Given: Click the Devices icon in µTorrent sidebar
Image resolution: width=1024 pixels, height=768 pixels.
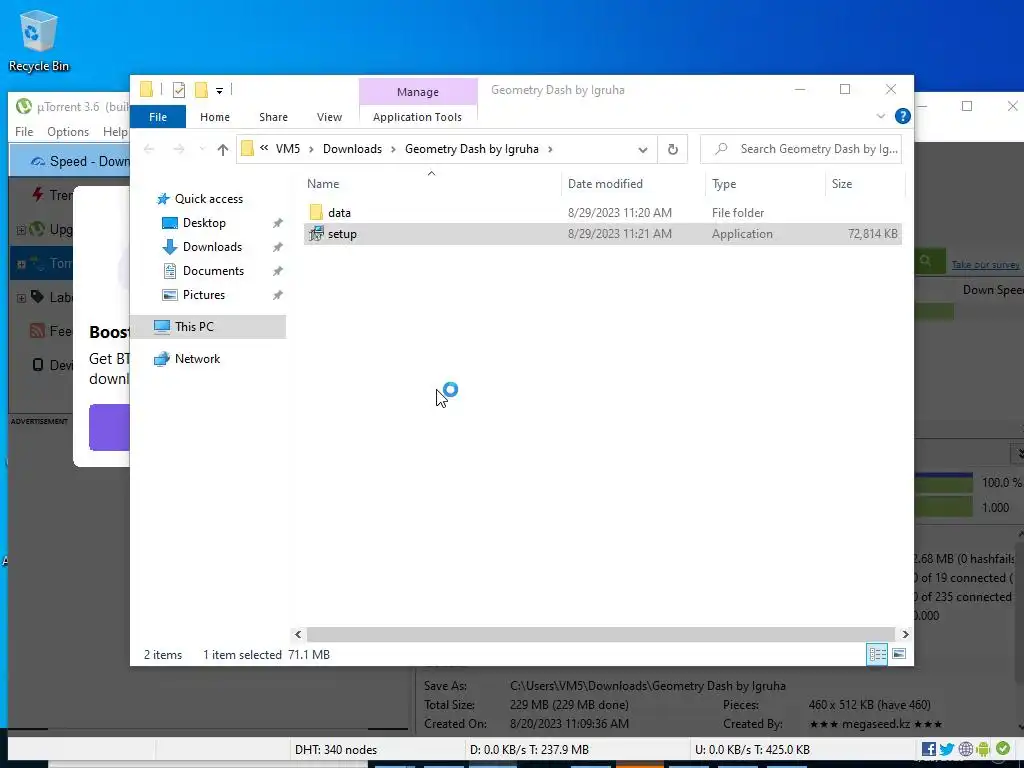Looking at the screenshot, I should click(x=38, y=364).
